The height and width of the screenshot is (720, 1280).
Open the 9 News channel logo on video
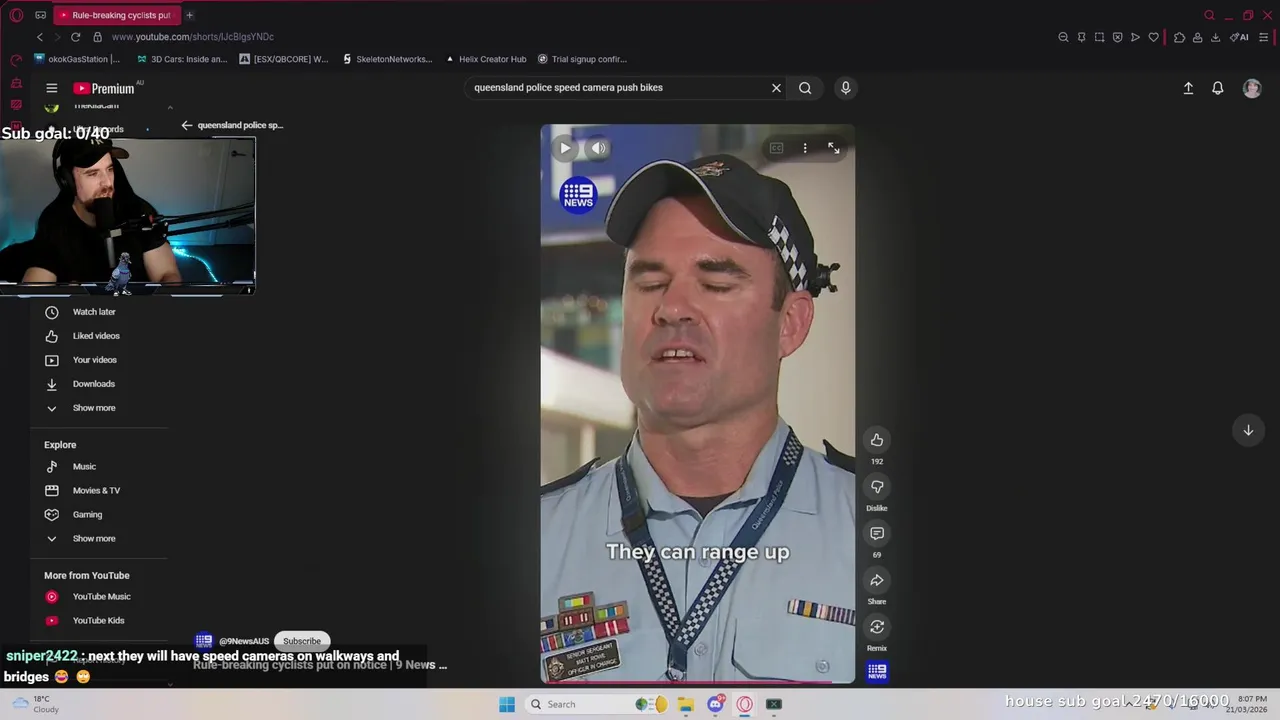pos(578,193)
